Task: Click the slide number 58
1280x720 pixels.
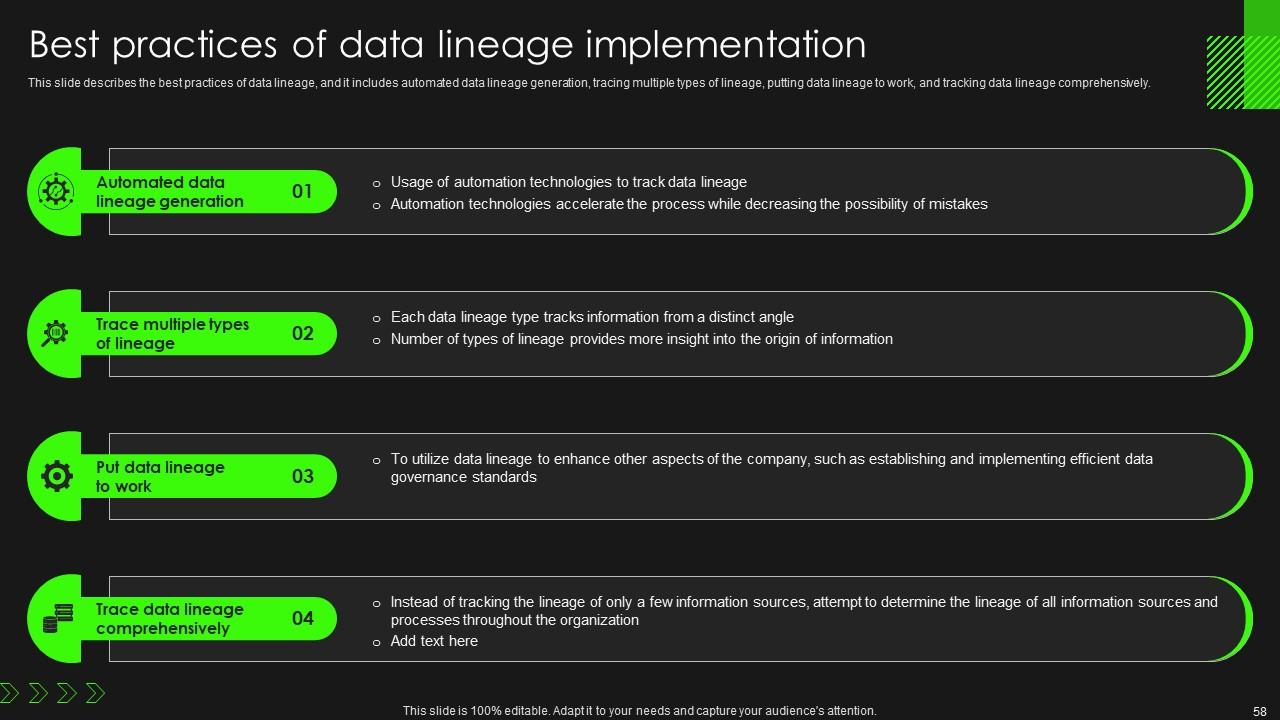Action: click(x=1259, y=711)
